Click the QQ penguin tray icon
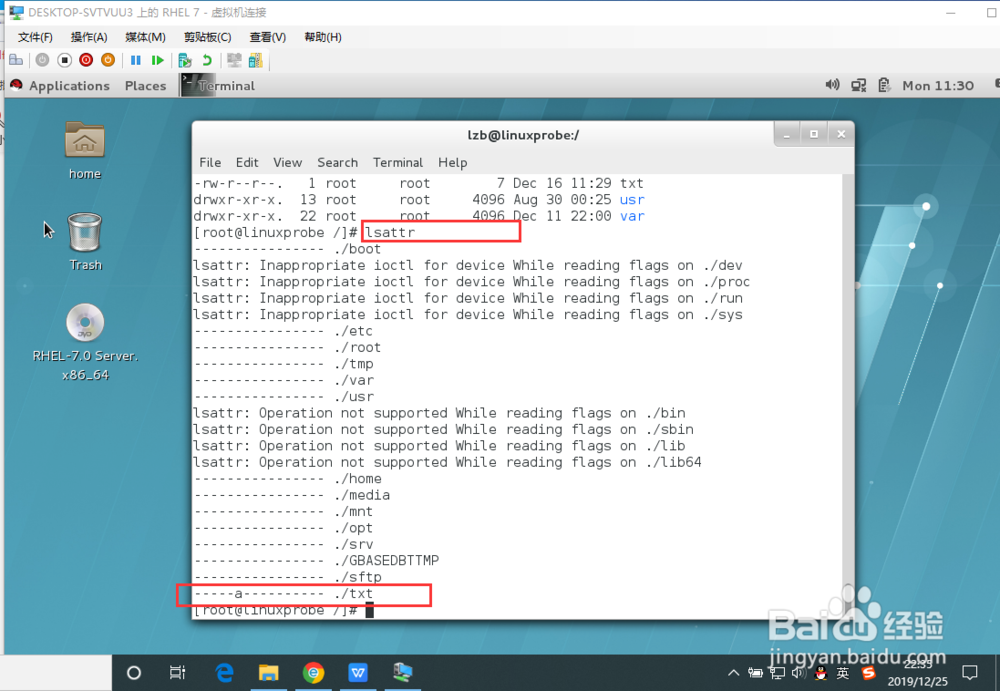Screen dimensions: 1000x691 (821, 672)
